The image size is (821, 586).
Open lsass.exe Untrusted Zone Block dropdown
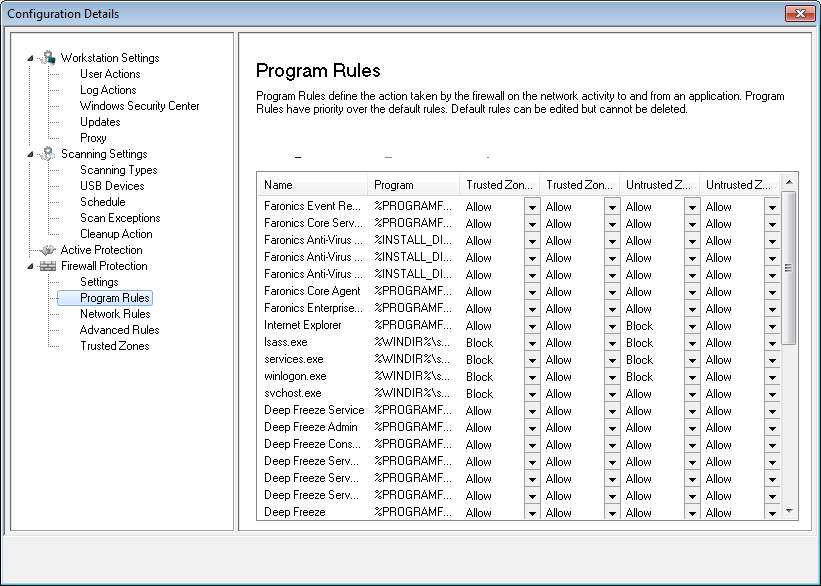pos(692,343)
